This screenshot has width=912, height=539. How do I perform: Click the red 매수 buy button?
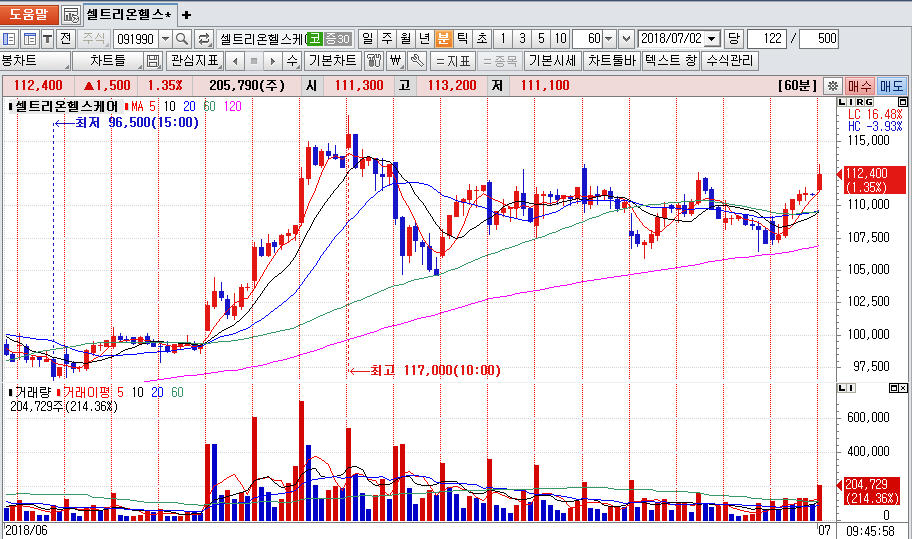click(860, 86)
